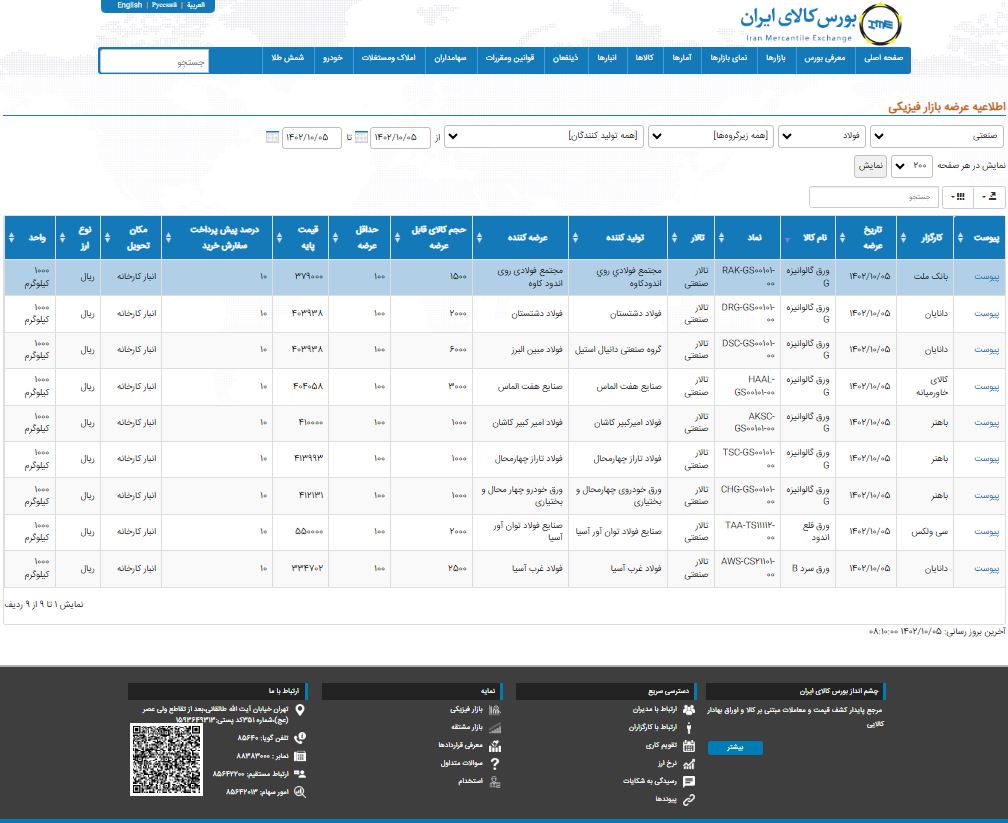Open the calendar picker for the از date

[x=361, y=137]
